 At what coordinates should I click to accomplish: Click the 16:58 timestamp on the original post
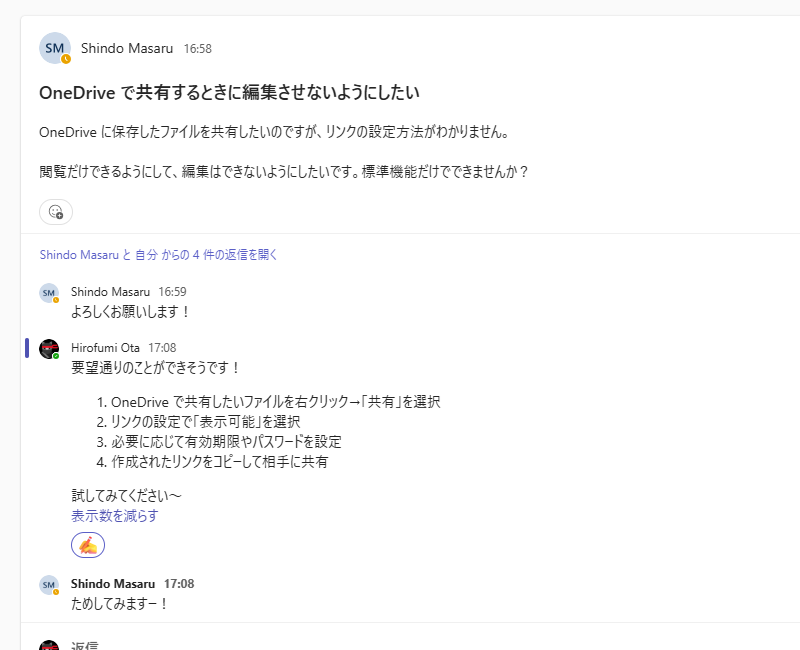coord(197,49)
